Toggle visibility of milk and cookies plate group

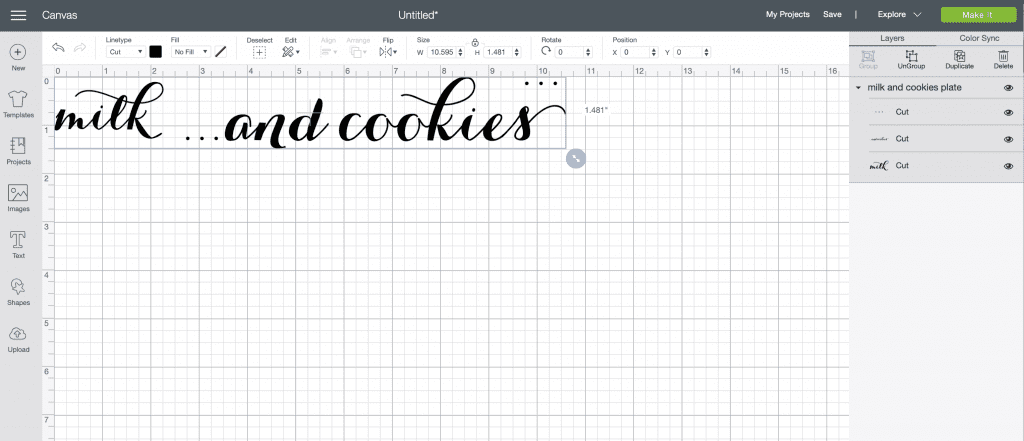pos(1008,88)
